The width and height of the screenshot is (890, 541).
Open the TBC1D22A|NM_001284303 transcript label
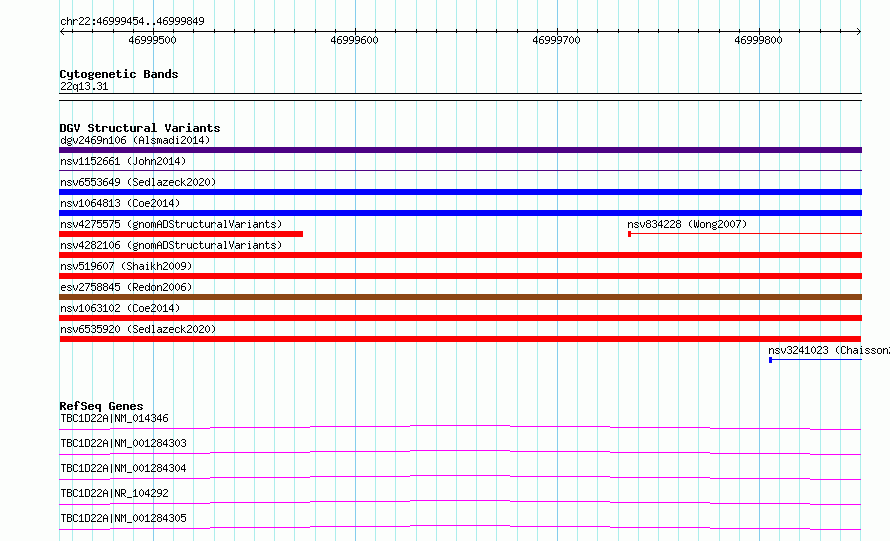[x=123, y=443]
